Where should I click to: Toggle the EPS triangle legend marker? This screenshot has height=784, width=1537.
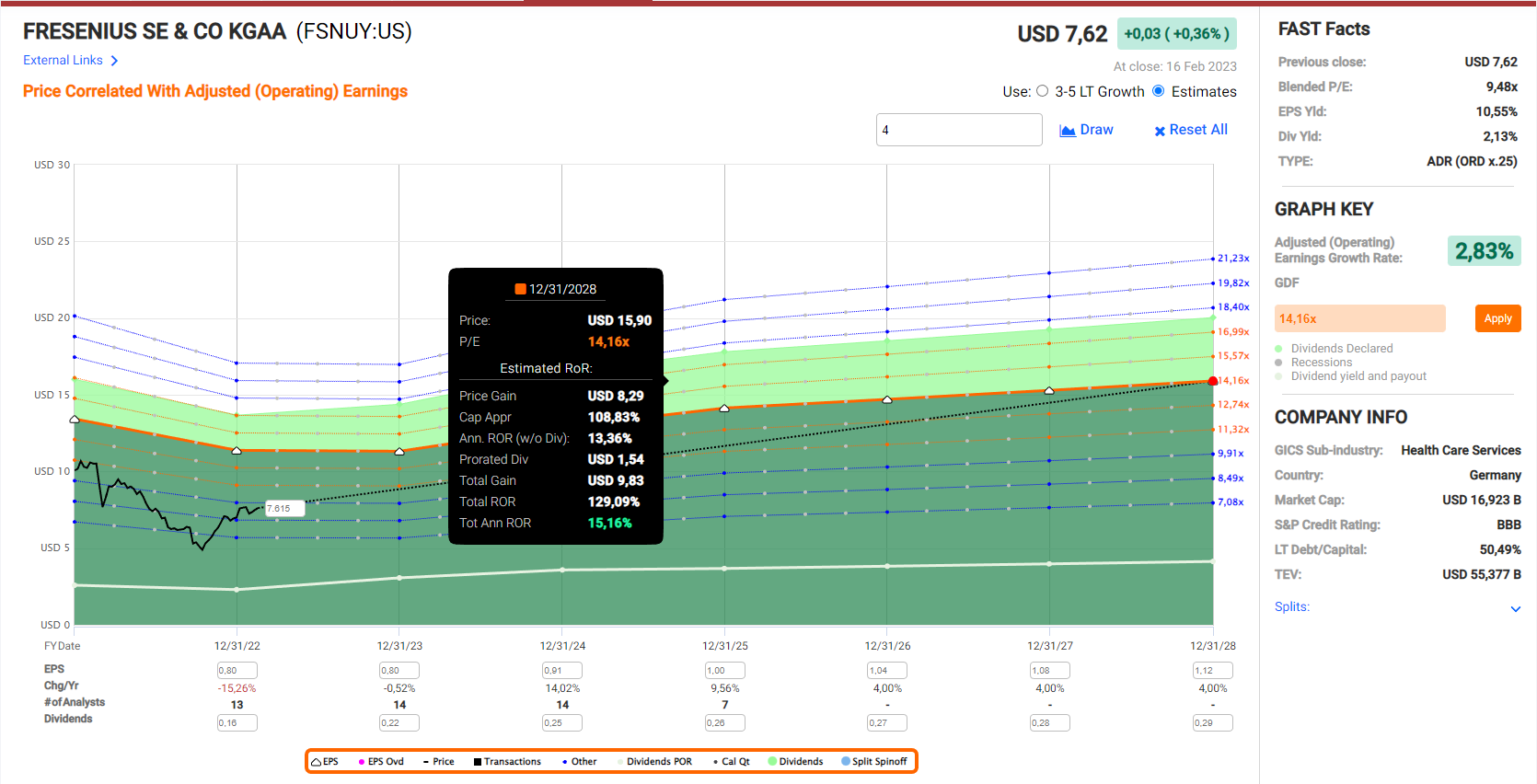click(x=317, y=762)
